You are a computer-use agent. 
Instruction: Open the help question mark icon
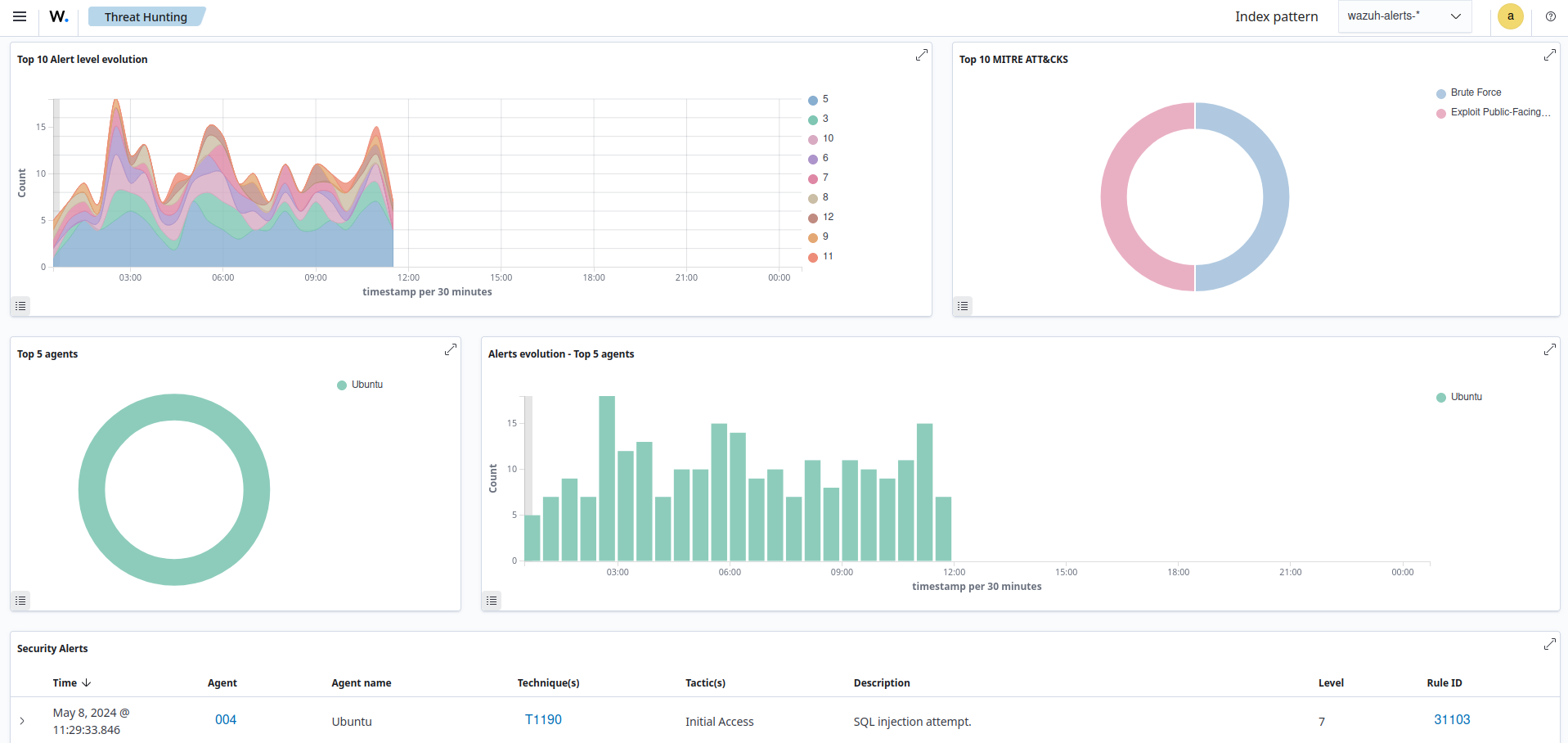coord(1550,16)
